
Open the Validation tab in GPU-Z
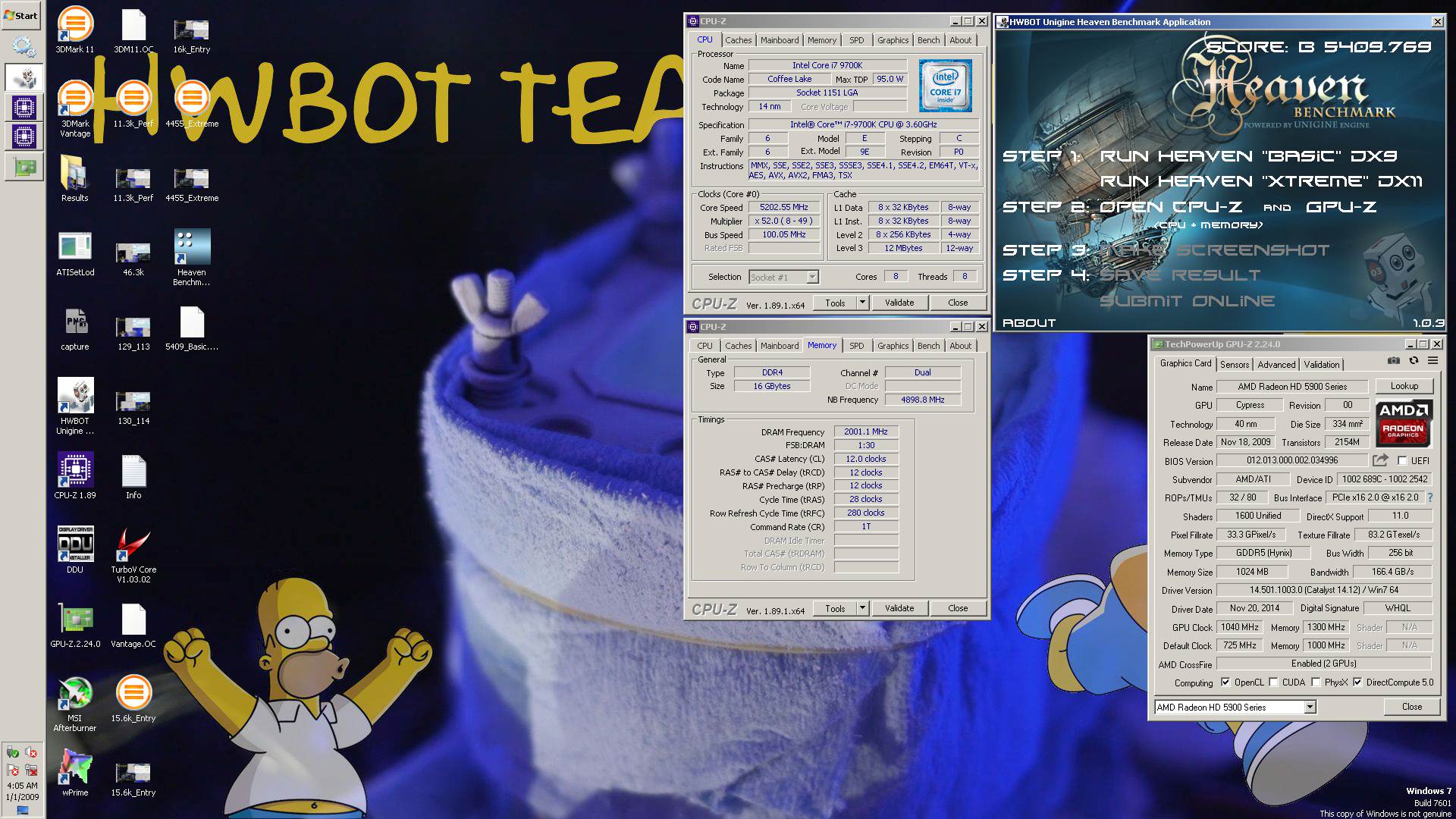1322,365
